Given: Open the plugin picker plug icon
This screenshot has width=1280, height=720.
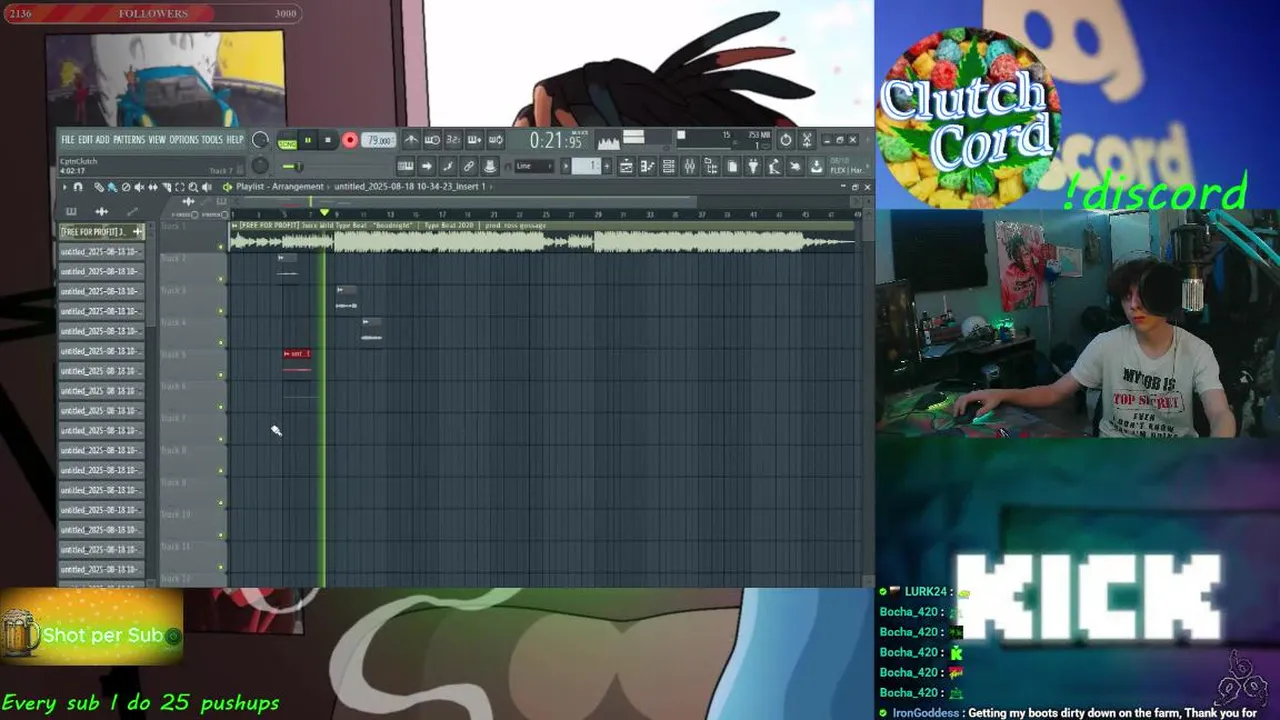Looking at the screenshot, I should click(x=753, y=166).
